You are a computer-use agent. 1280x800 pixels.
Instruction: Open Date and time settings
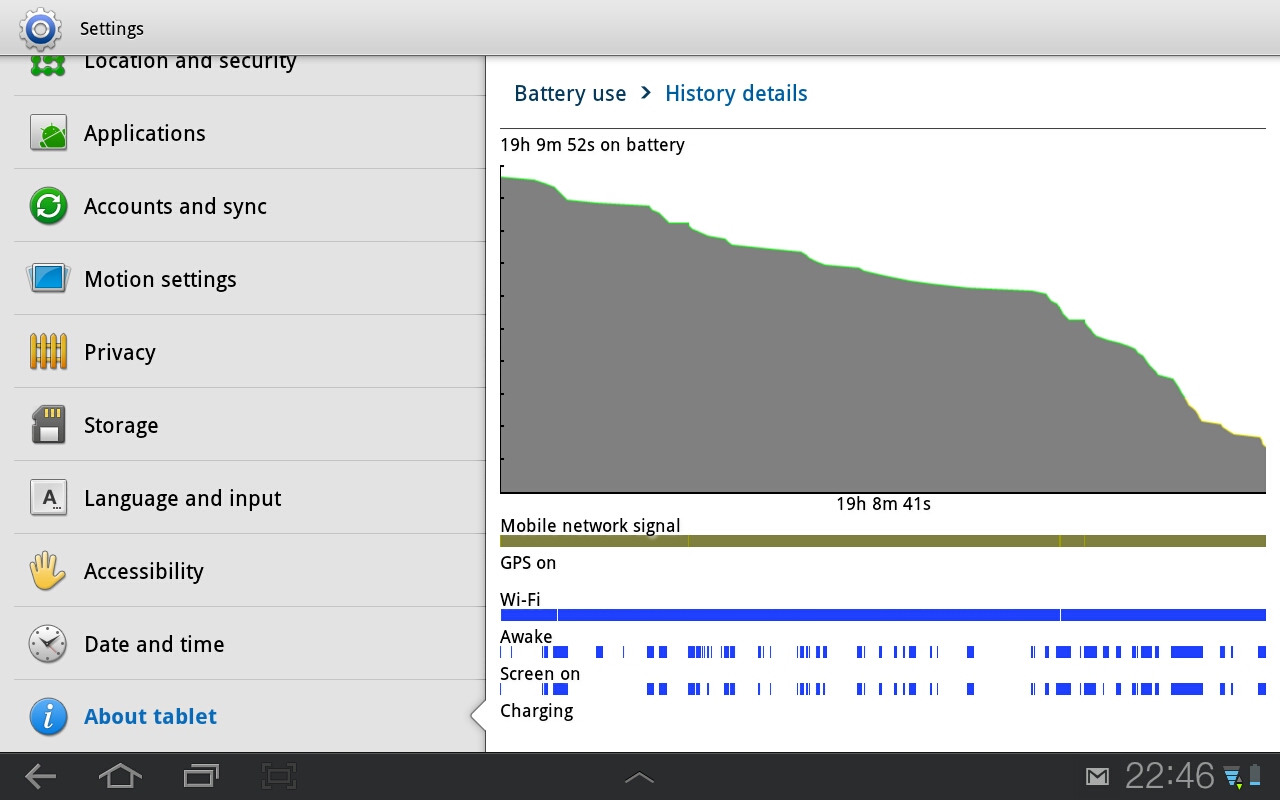point(250,644)
